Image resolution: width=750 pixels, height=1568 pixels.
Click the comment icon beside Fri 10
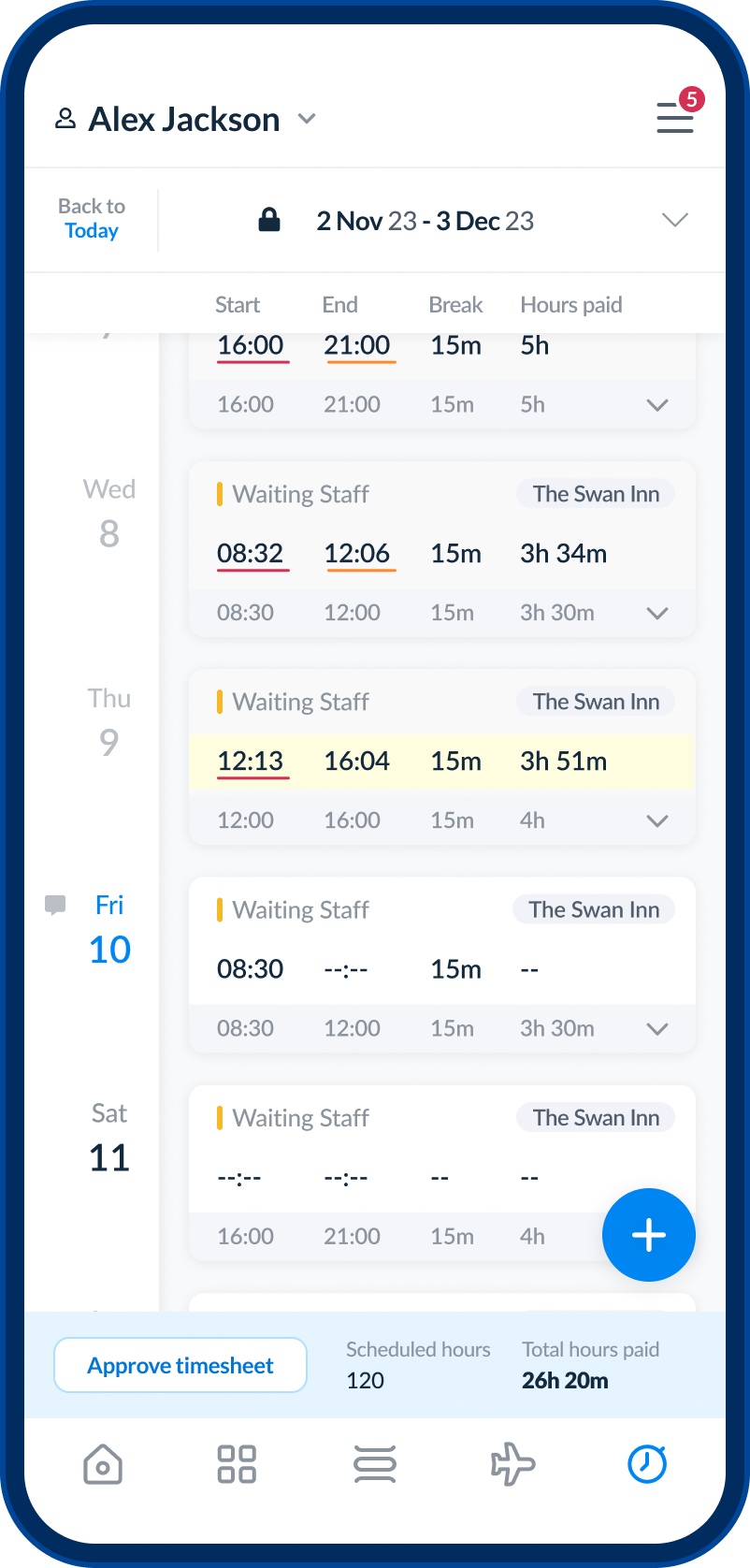(x=56, y=905)
